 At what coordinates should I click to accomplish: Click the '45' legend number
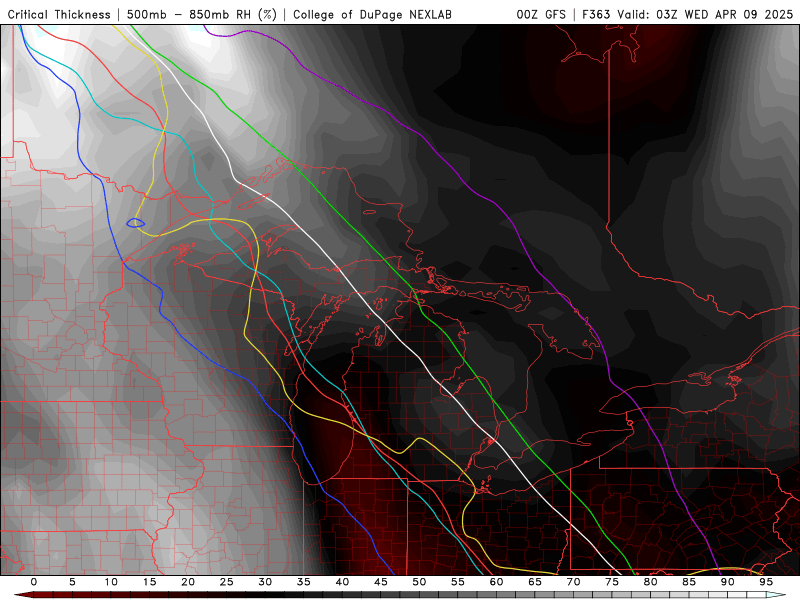pyautogui.click(x=381, y=582)
